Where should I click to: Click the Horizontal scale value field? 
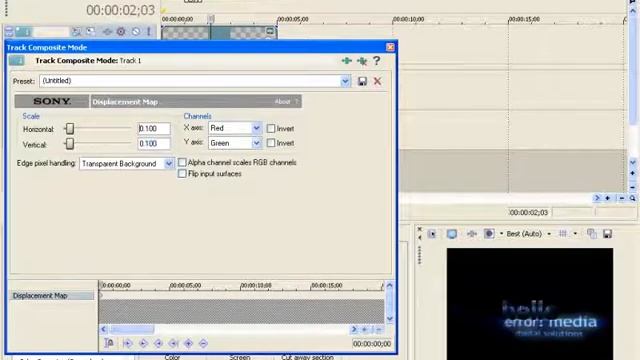point(154,129)
